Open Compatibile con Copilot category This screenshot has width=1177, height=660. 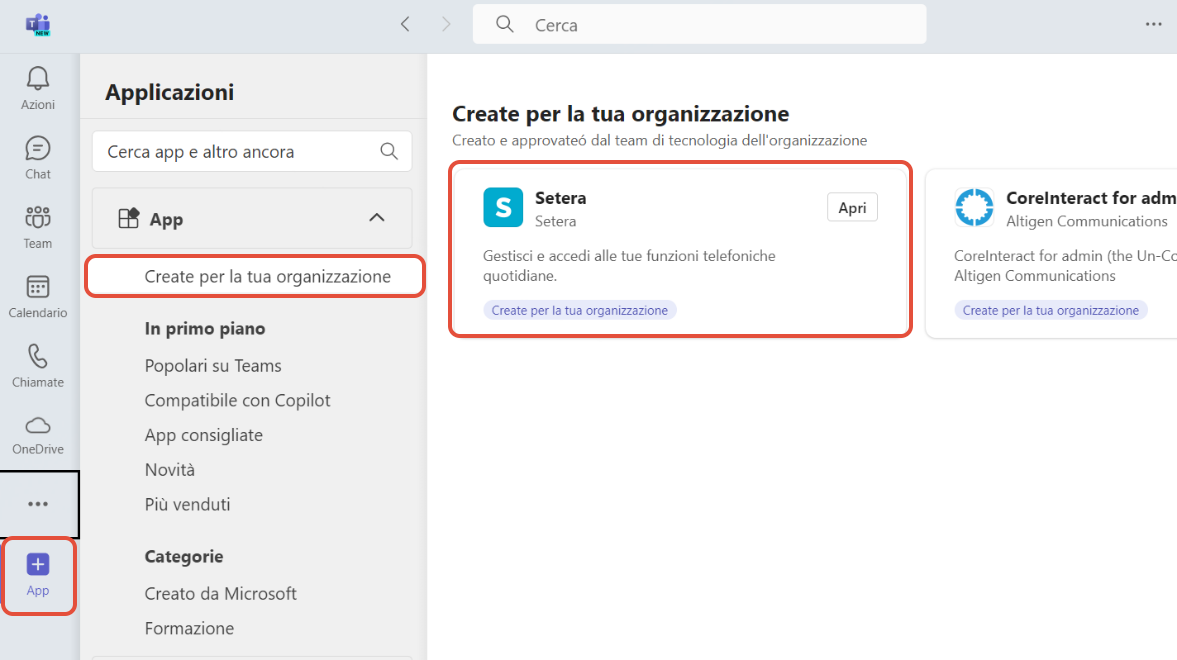click(237, 400)
